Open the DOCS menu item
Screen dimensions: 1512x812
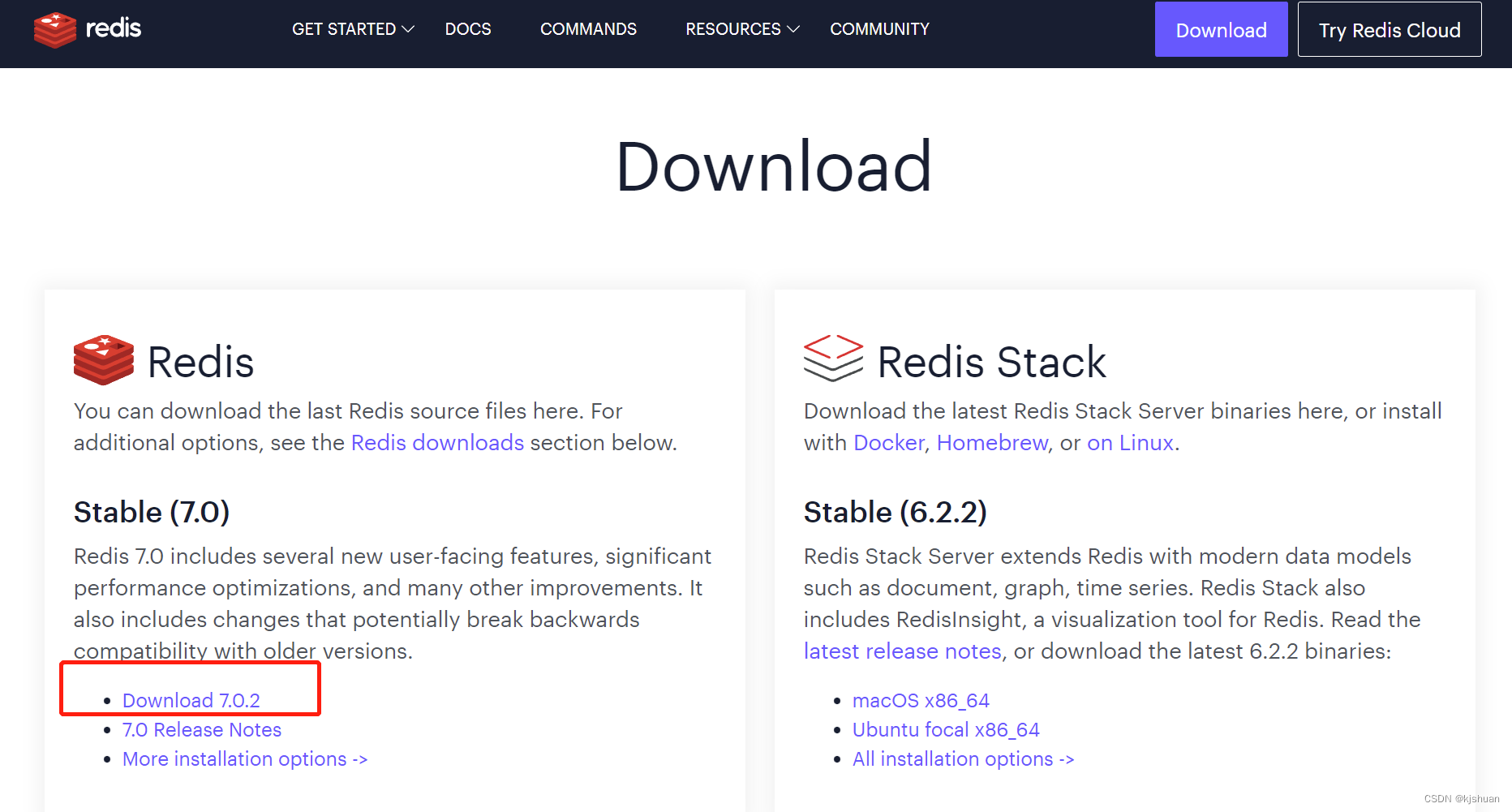point(468,29)
